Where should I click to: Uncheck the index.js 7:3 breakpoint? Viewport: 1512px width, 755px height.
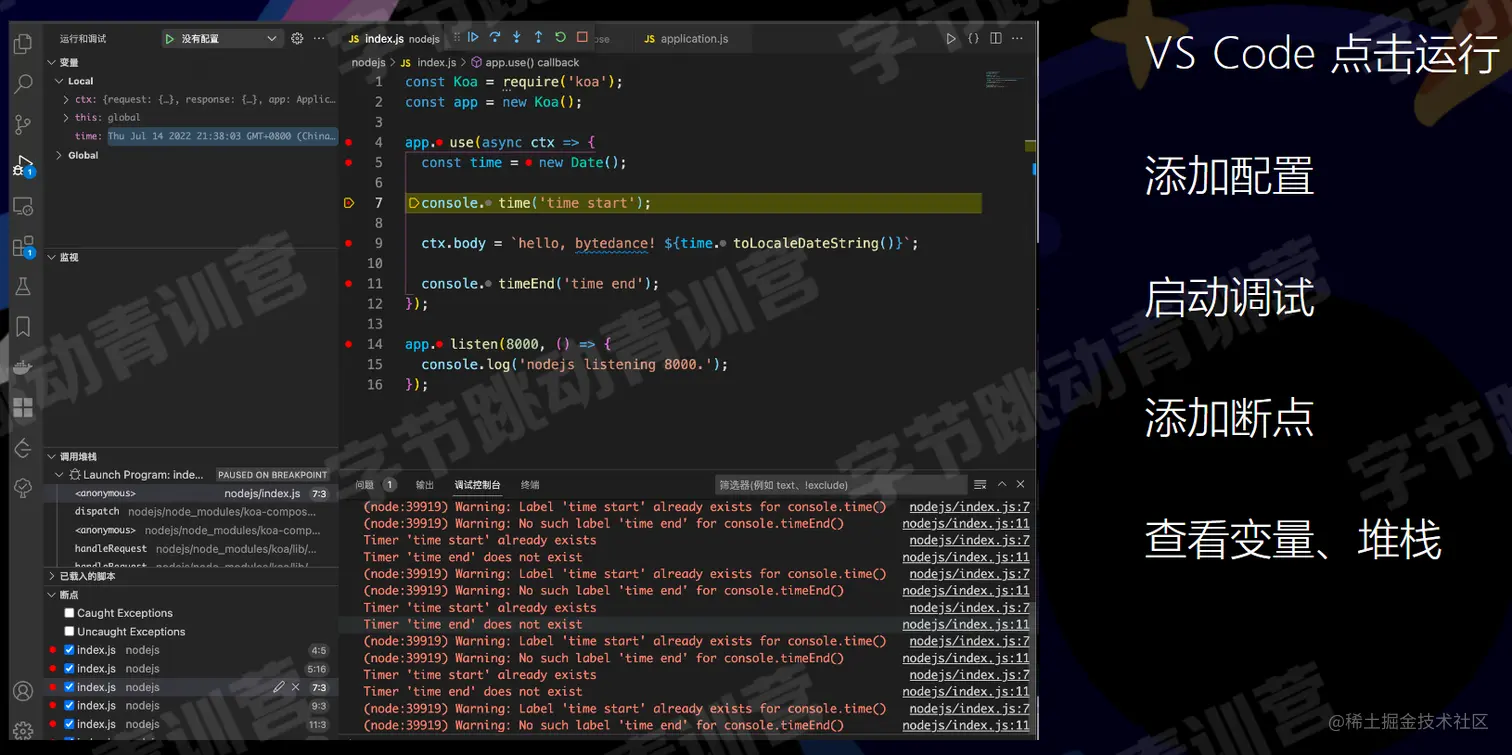tap(69, 687)
